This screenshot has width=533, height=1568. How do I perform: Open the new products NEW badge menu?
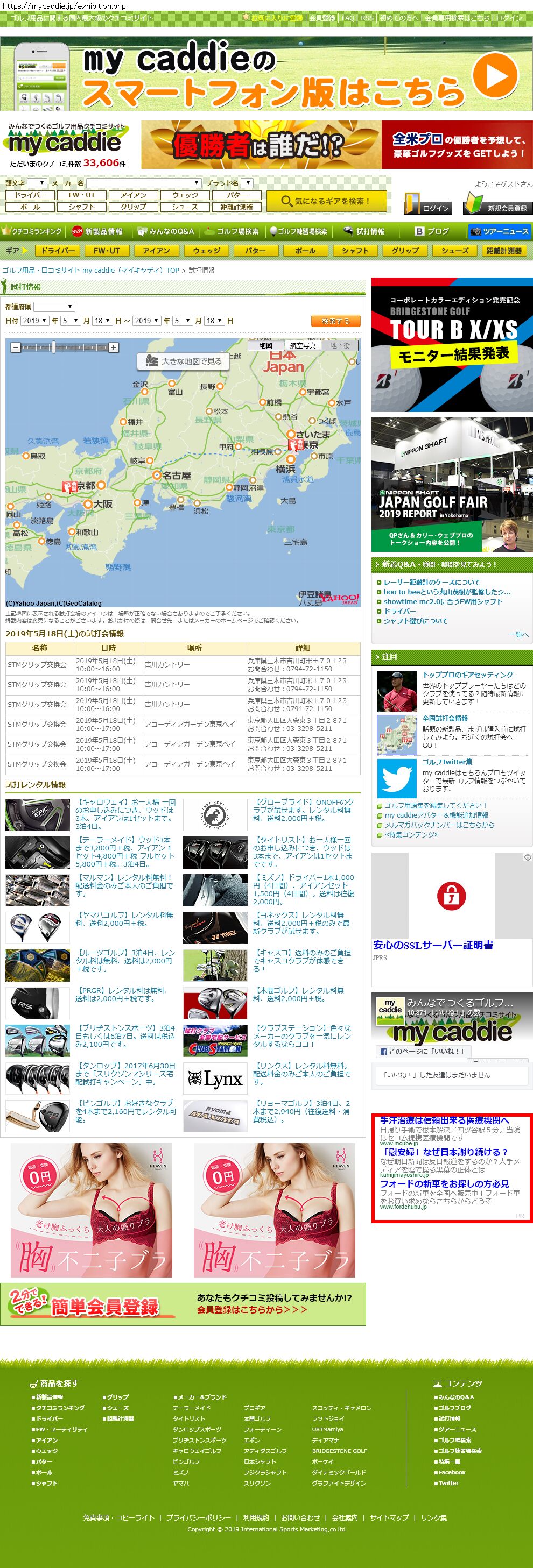point(97,231)
